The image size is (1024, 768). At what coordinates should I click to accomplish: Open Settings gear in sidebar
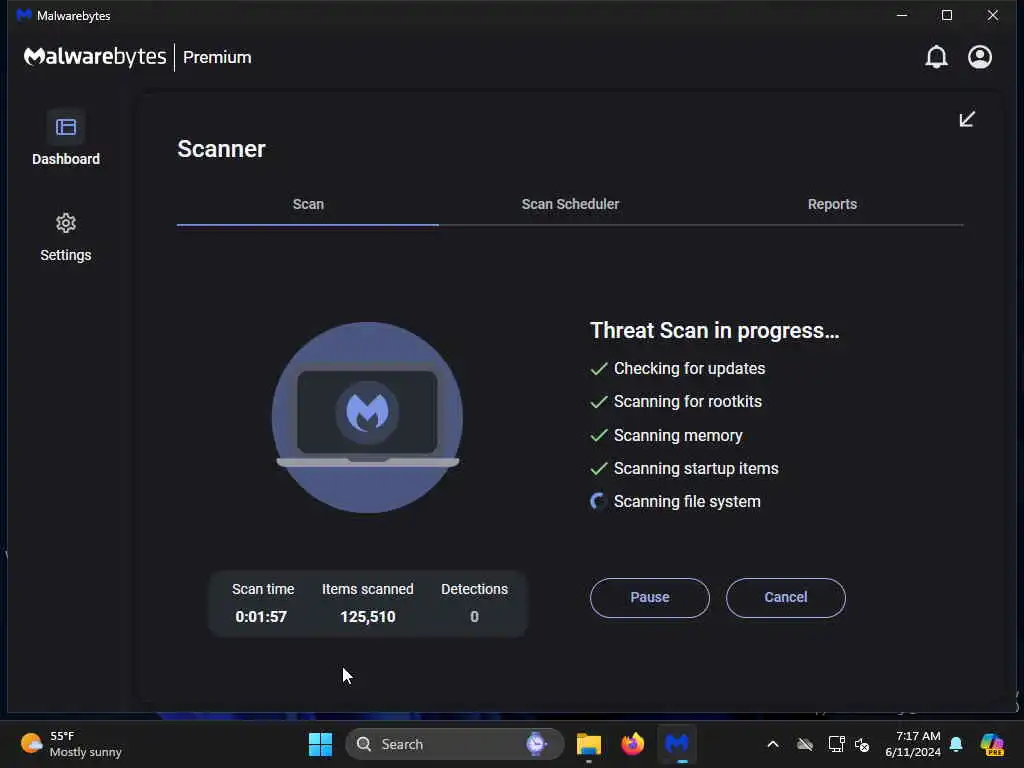pyautogui.click(x=66, y=238)
